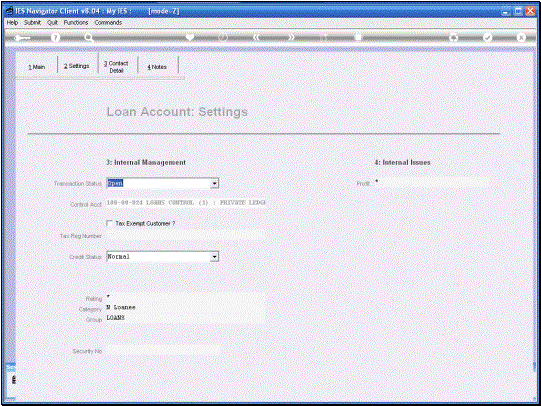Open the Commands menu

click(108, 22)
